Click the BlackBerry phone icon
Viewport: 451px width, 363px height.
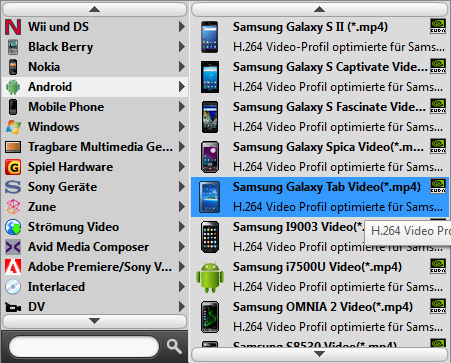click(13, 47)
